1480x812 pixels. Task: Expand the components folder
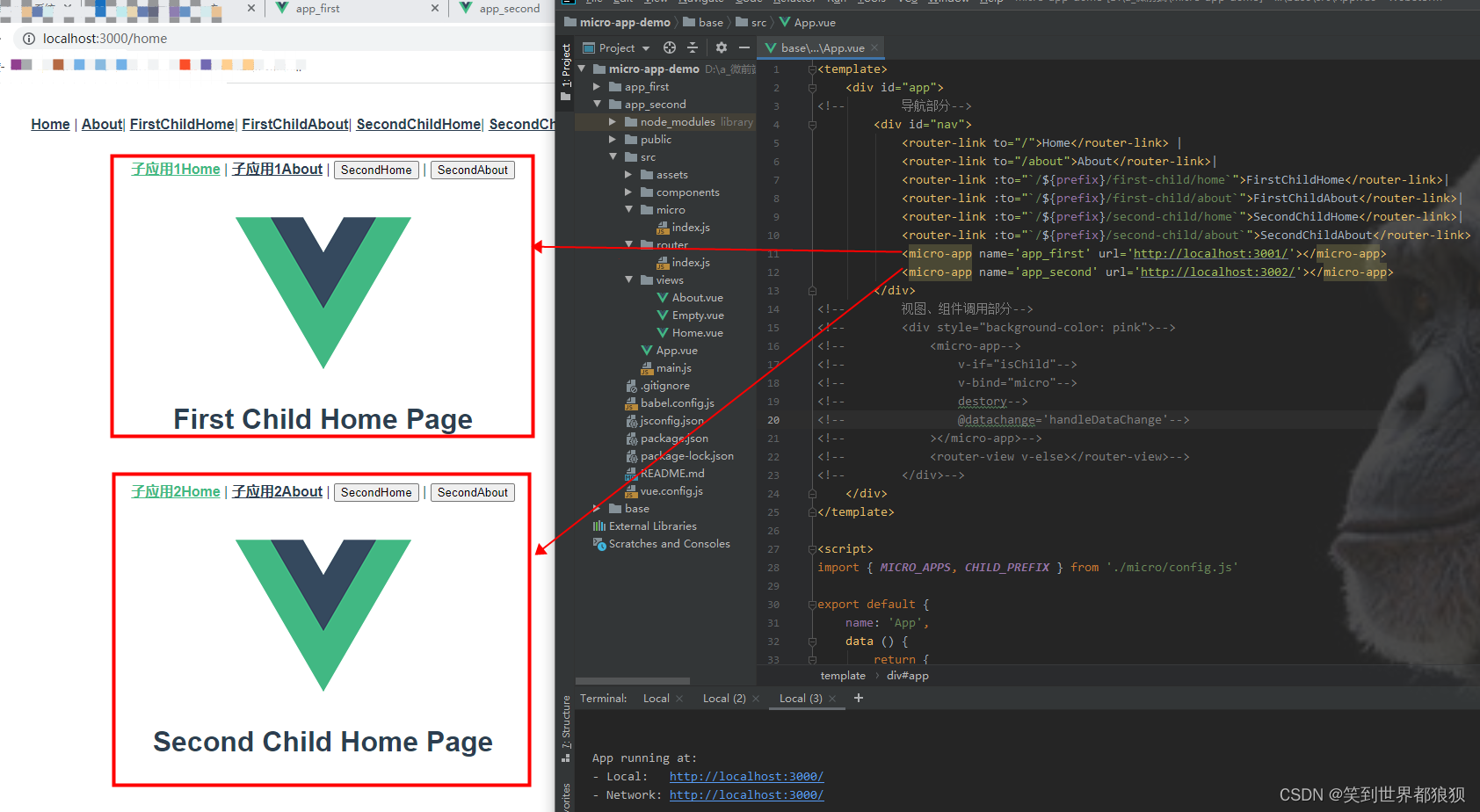629,192
